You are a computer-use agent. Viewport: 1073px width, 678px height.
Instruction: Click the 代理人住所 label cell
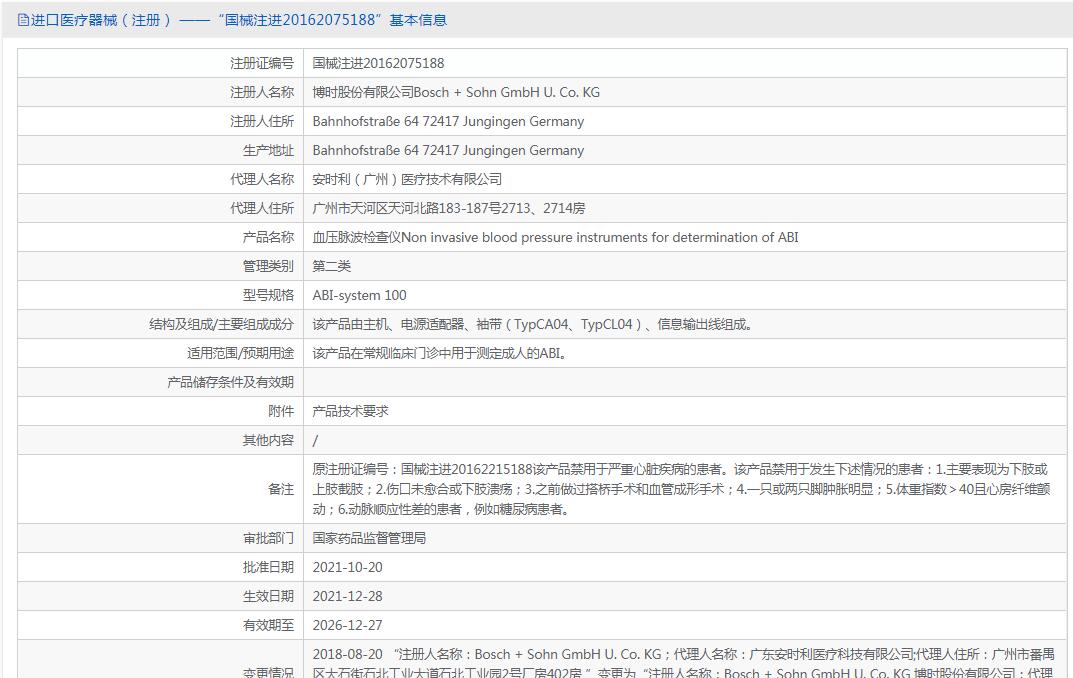161,208
